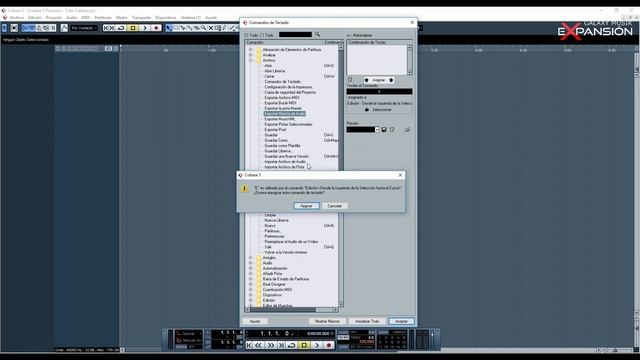Open the Archivo menu

point(17,18)
